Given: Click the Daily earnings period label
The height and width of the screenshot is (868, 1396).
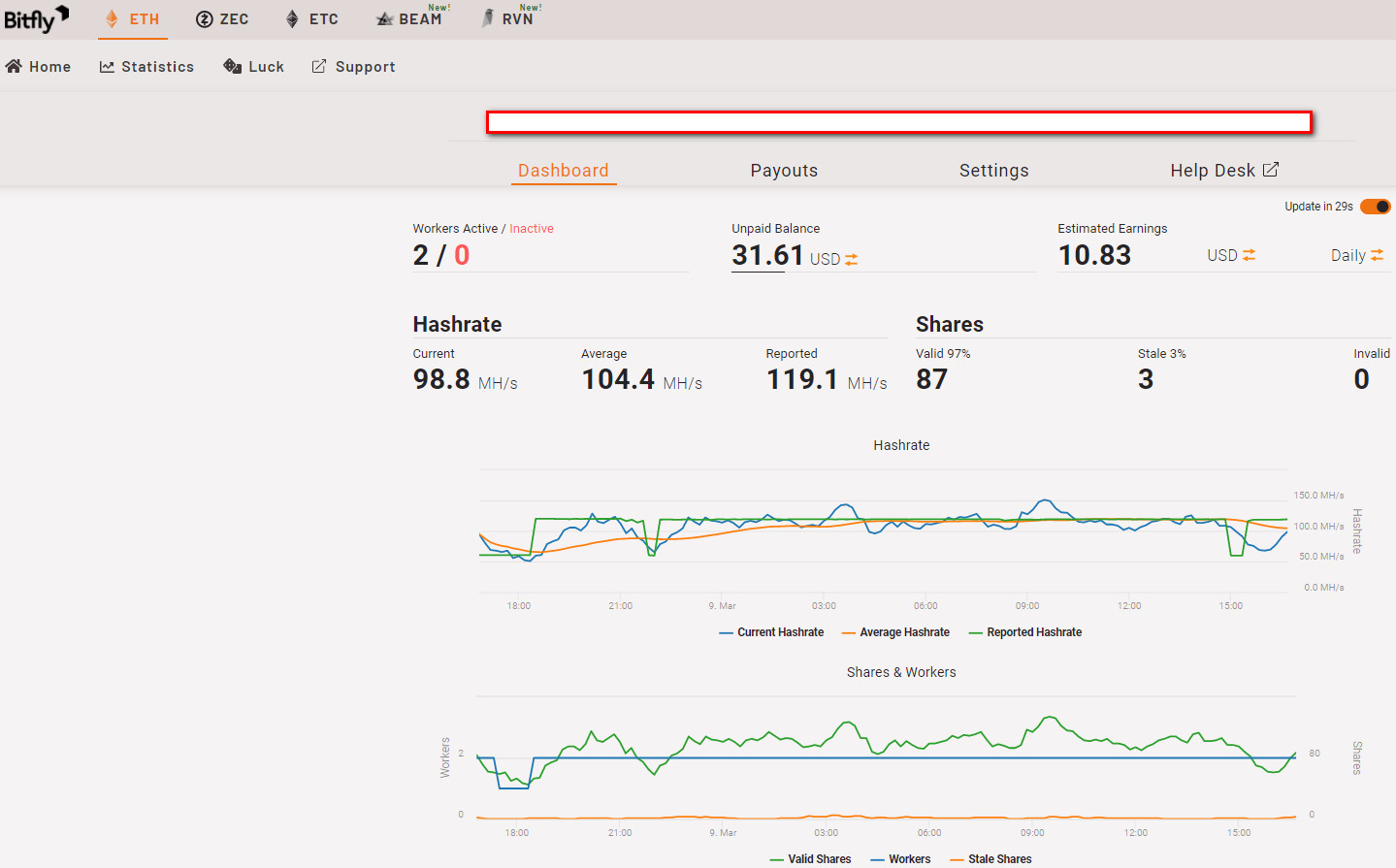Looking at the screenshot, I should pos(1348,256).
